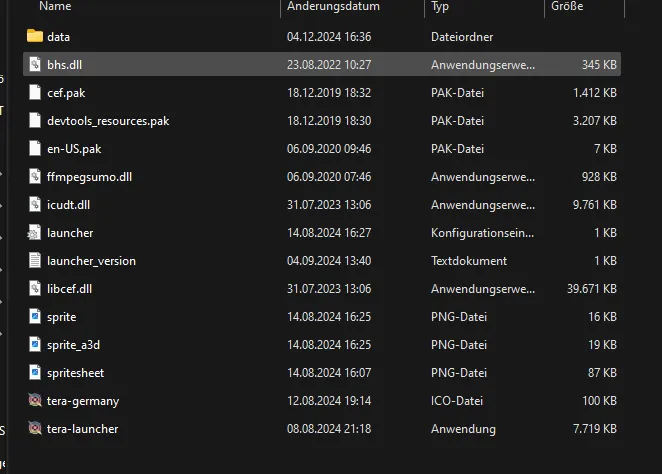Screen dimensions: 662x474
Task: Select the launcher configuration file icon
Action: [x=35, y=233]
